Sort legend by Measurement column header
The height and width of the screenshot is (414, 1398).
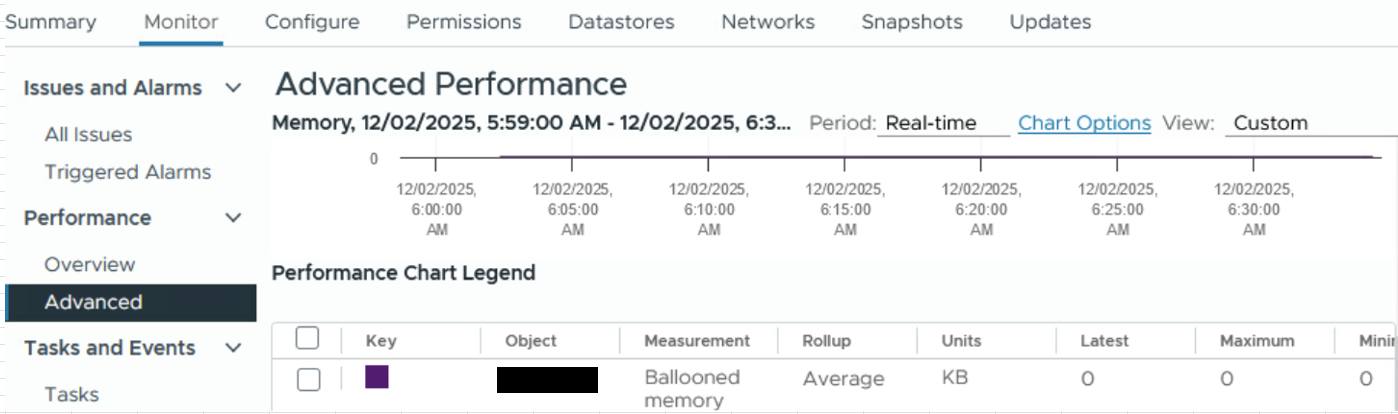[x=697, y=341]
